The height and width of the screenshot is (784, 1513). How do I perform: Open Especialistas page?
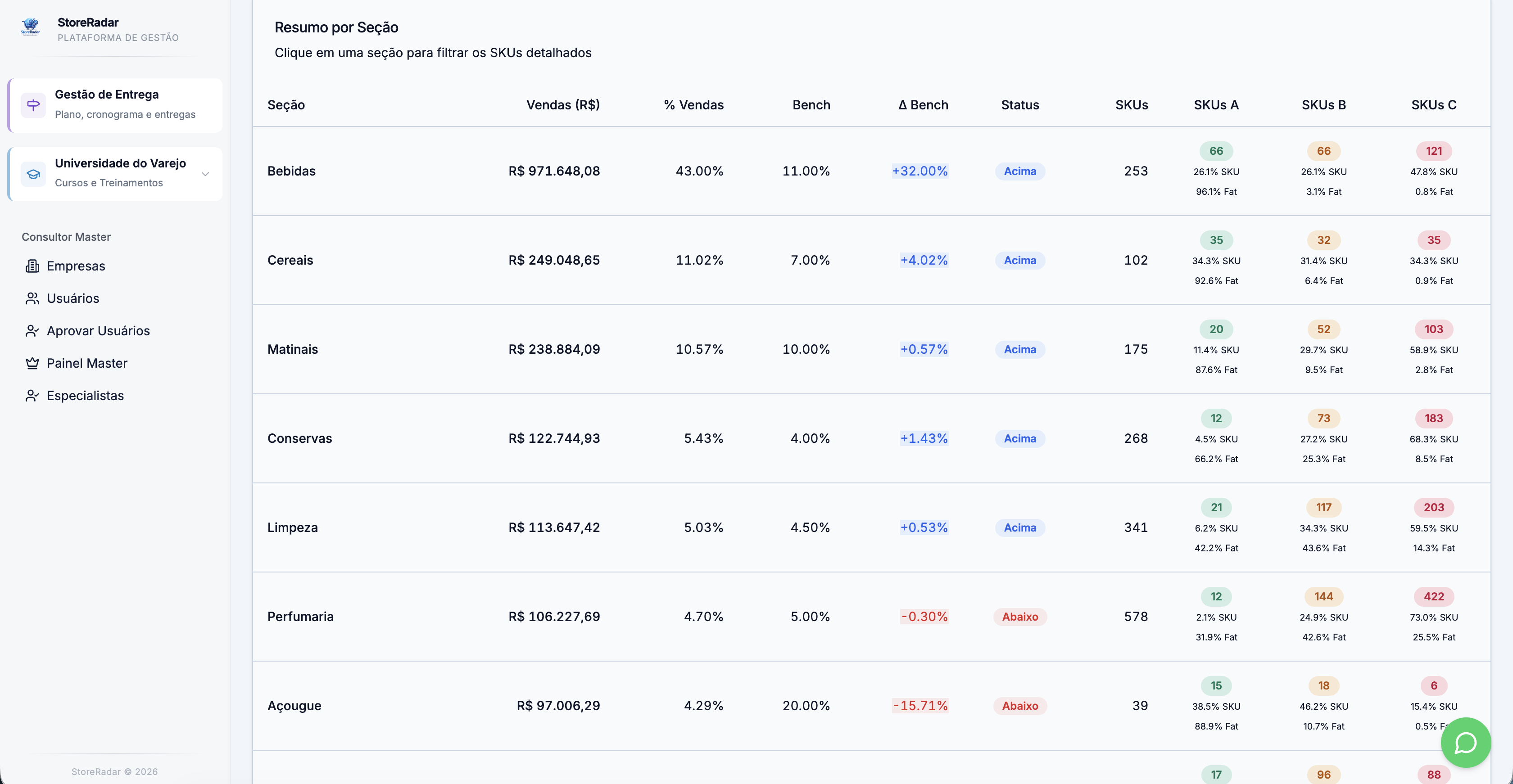coord(85,396)
